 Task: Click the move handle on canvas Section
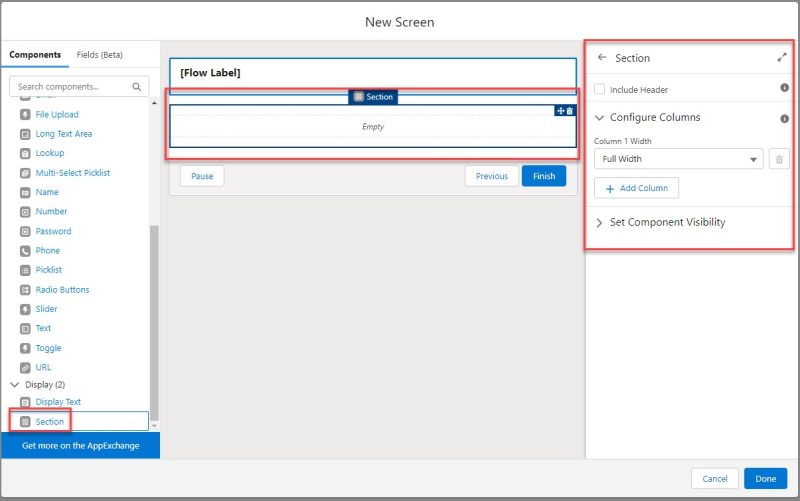[561, 111]
